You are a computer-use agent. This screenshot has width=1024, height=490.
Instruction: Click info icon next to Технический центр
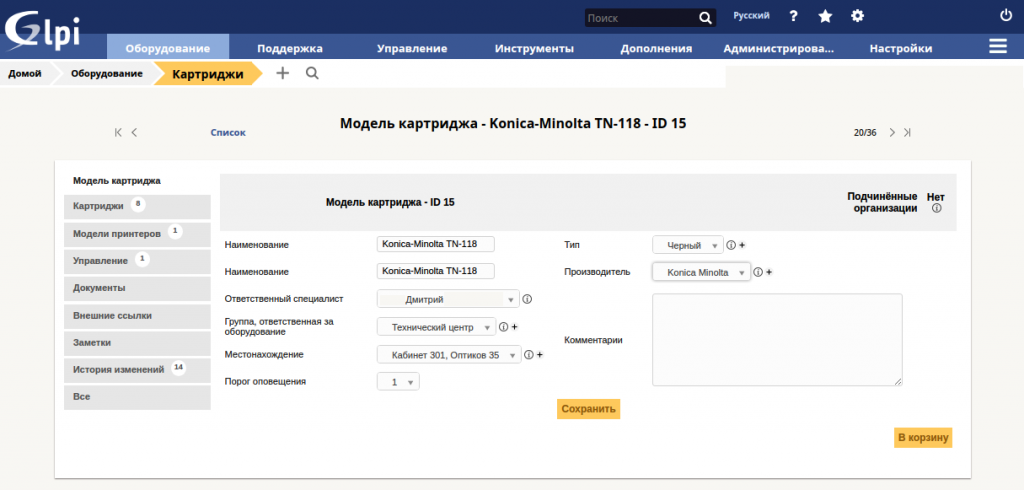504,327
